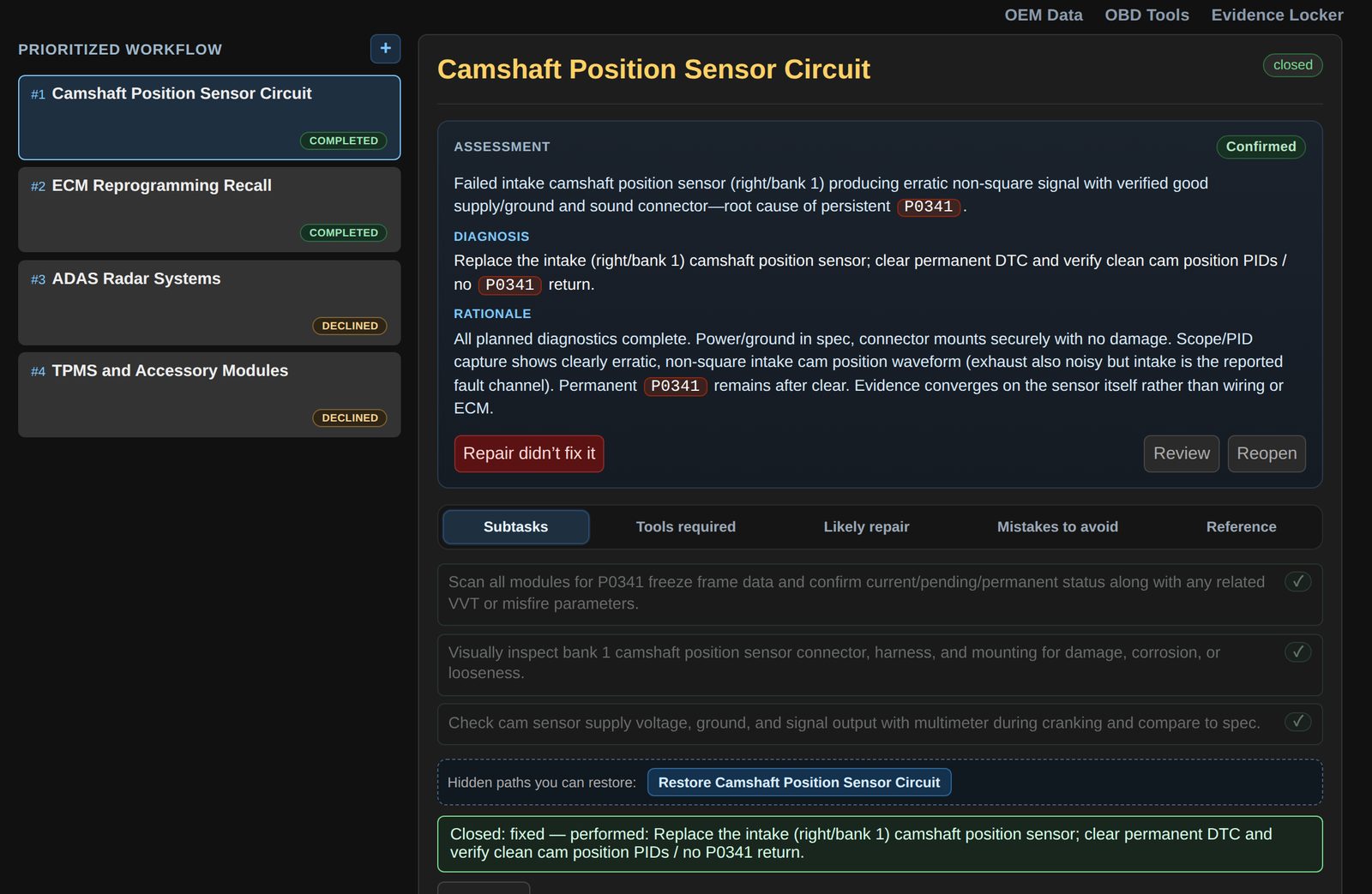The image size is (1372, 894).
Task: Click the closed status badge
Action: pos(1292,65)
